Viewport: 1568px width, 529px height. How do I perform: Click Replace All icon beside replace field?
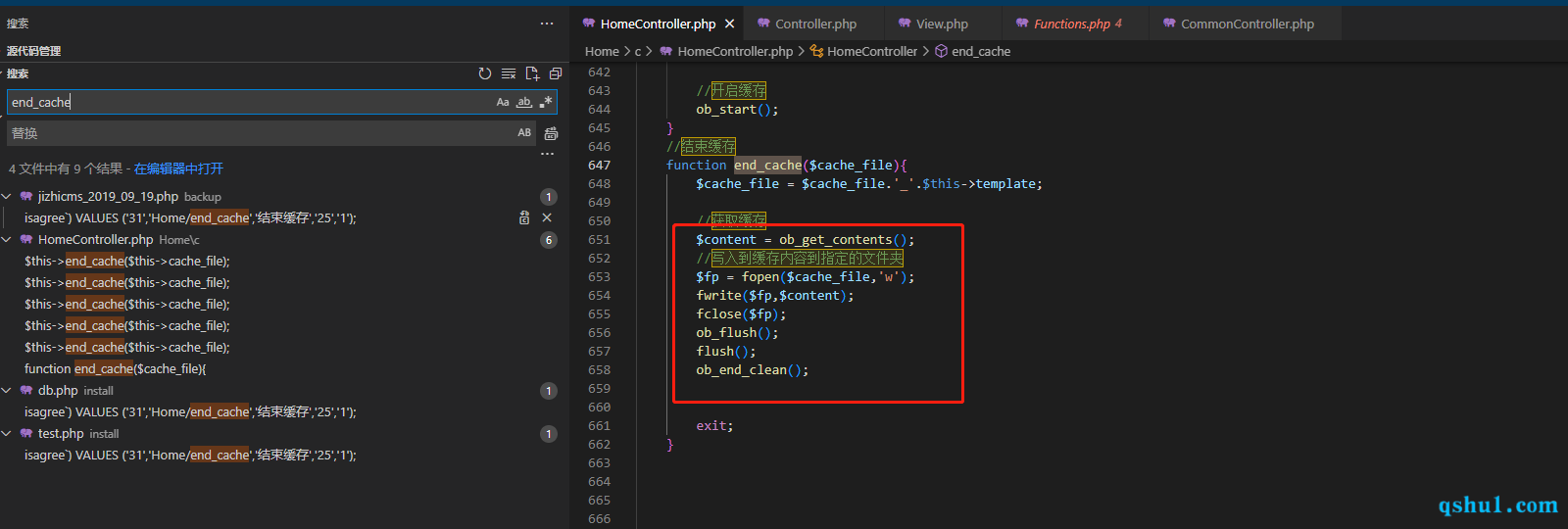tap(551, 133)
